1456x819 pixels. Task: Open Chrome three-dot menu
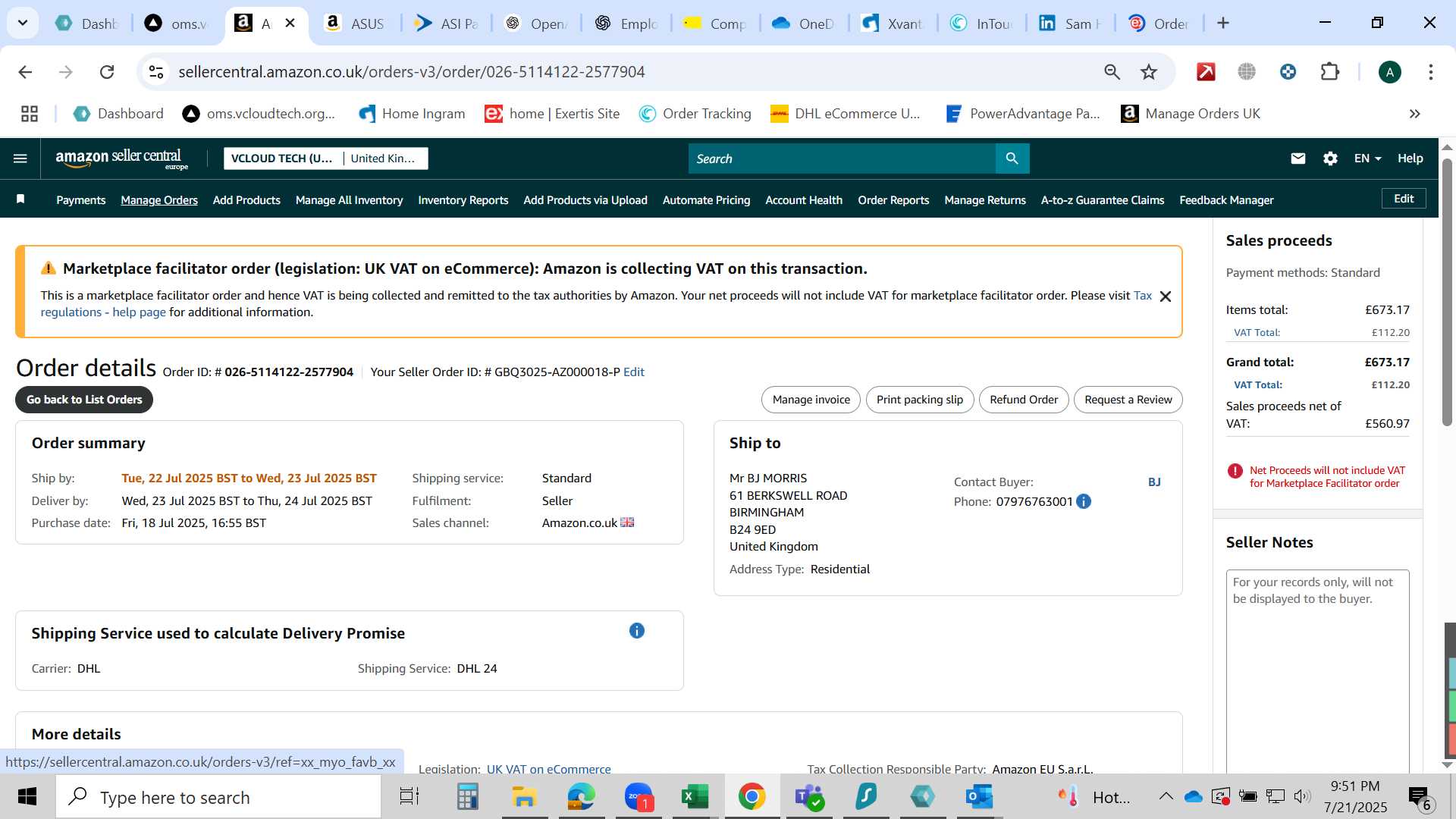(1430, 72)
